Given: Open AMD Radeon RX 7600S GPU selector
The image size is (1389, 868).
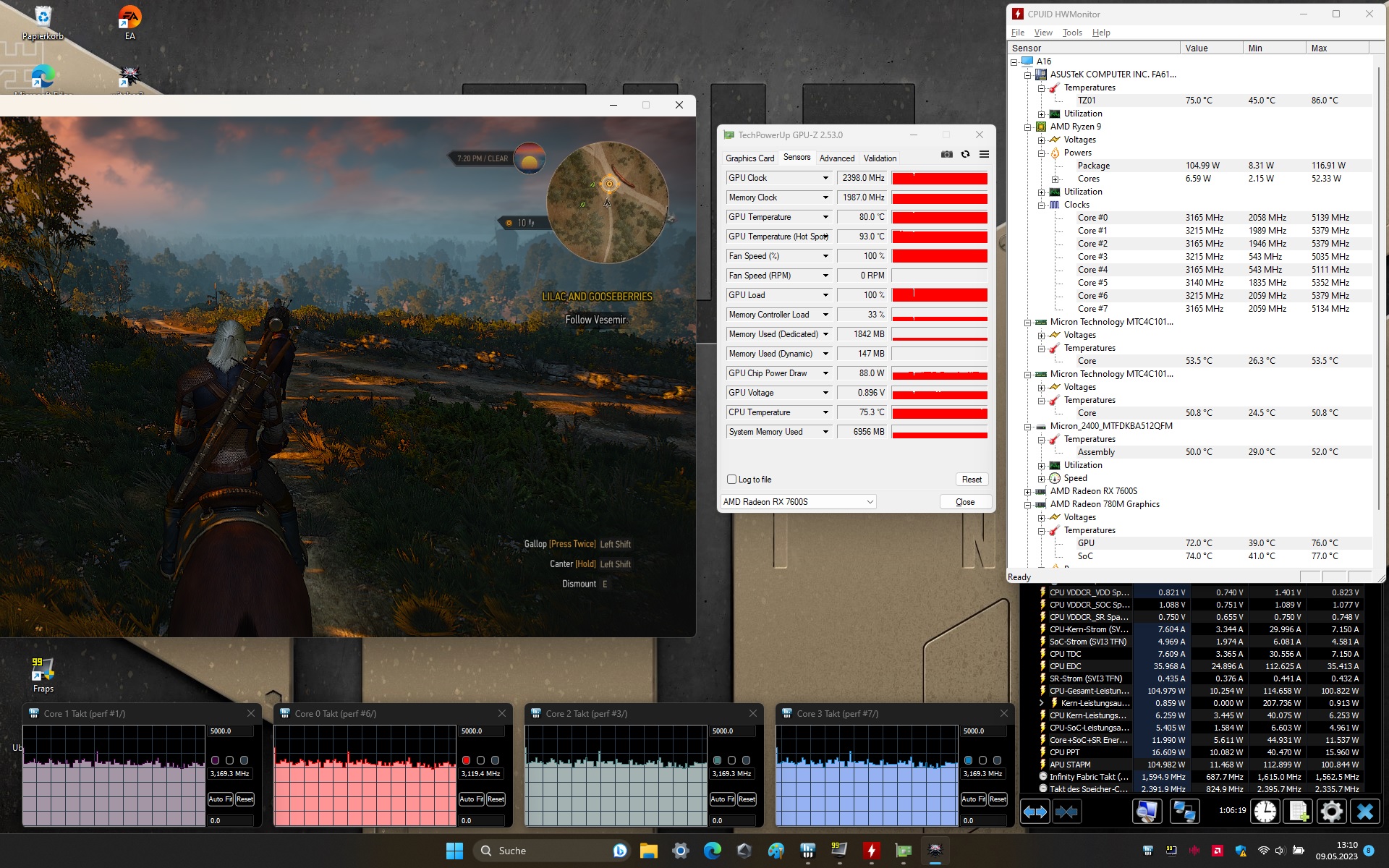Looking at the screenshot, I should click(798, 502).
